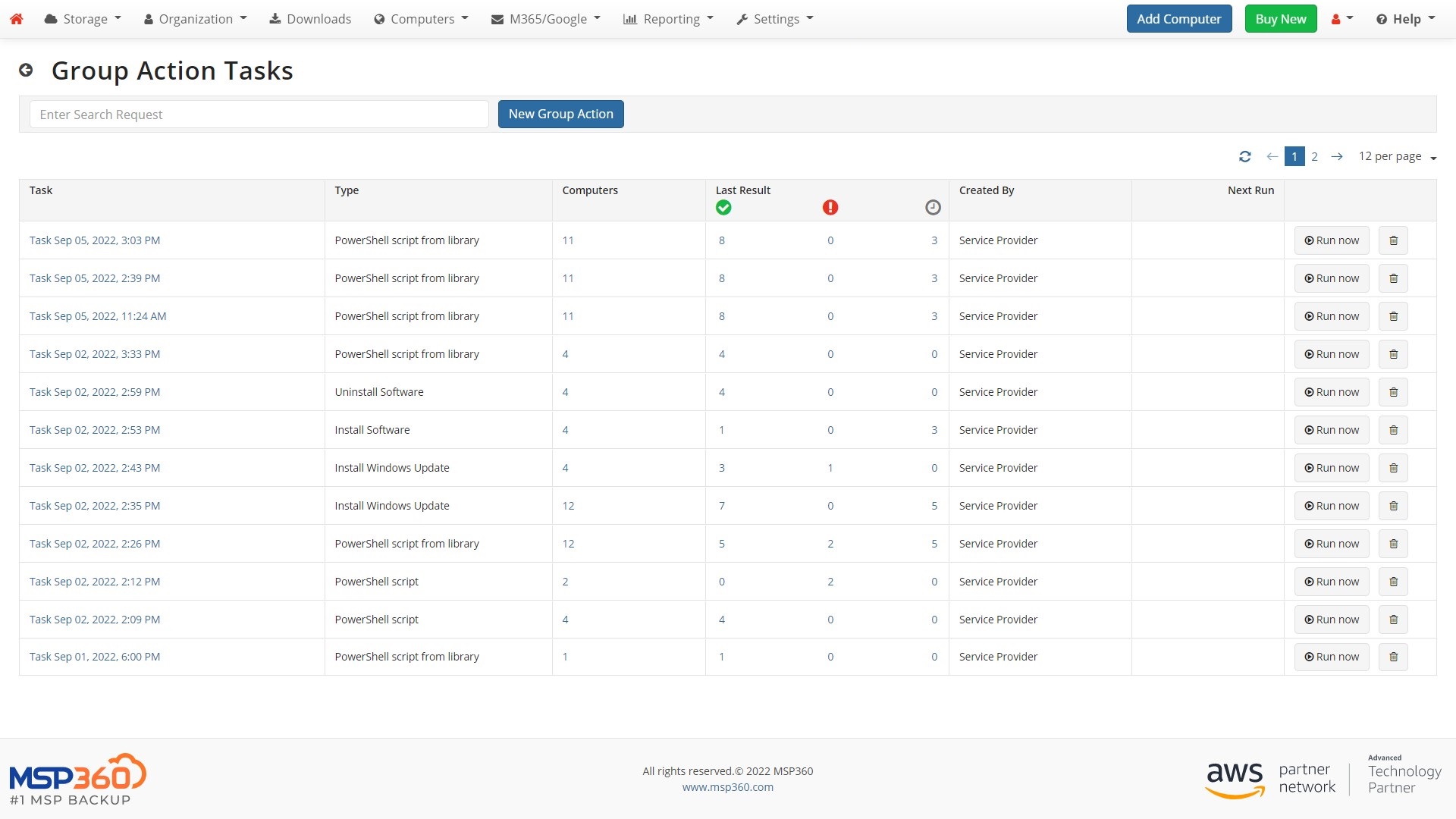Image resolution: width=1456 pixels, height=819 pixels.
Task: Delete Task Sep 02, 2022, 2:43 PM
Action: 1393,468
